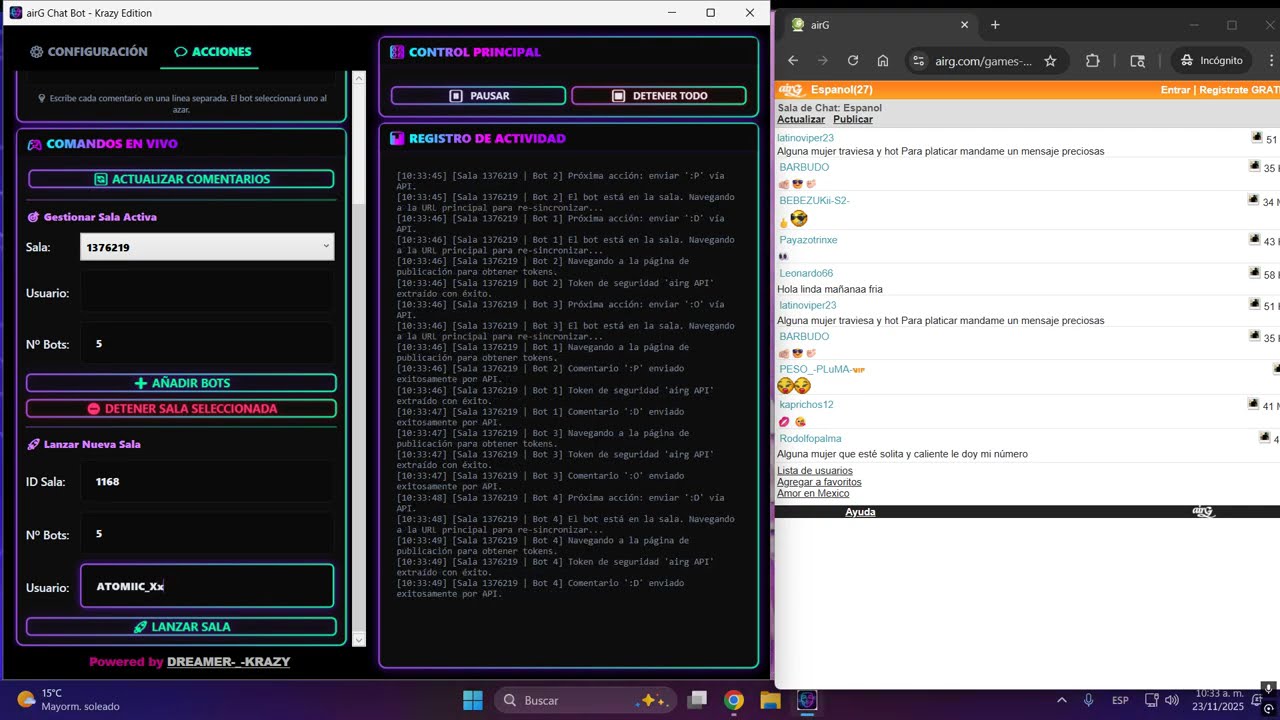Click the airg.com address bar
This screenshot has width=1280, height=720.
tap(984, 61)
